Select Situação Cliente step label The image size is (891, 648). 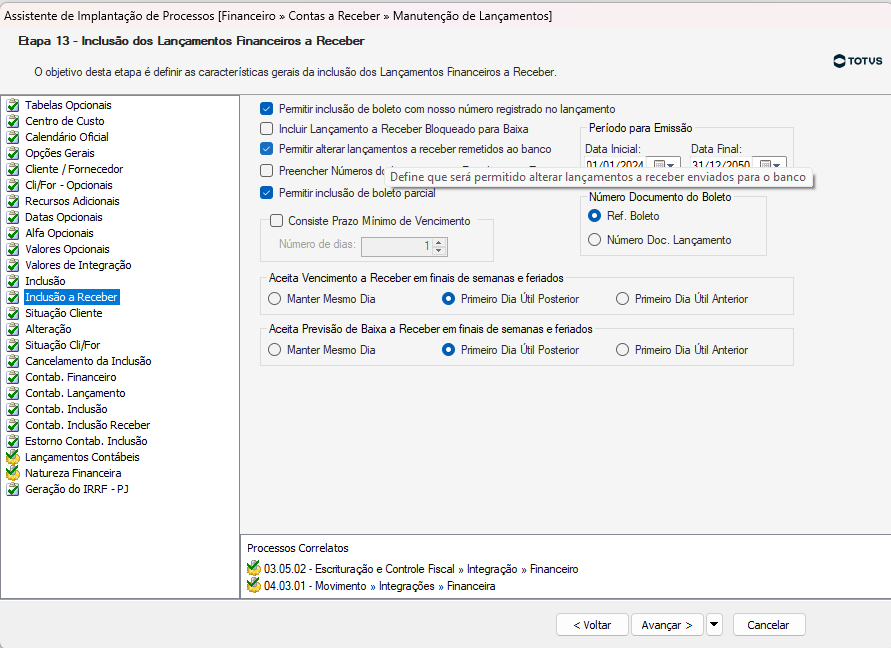click(64, 313)
